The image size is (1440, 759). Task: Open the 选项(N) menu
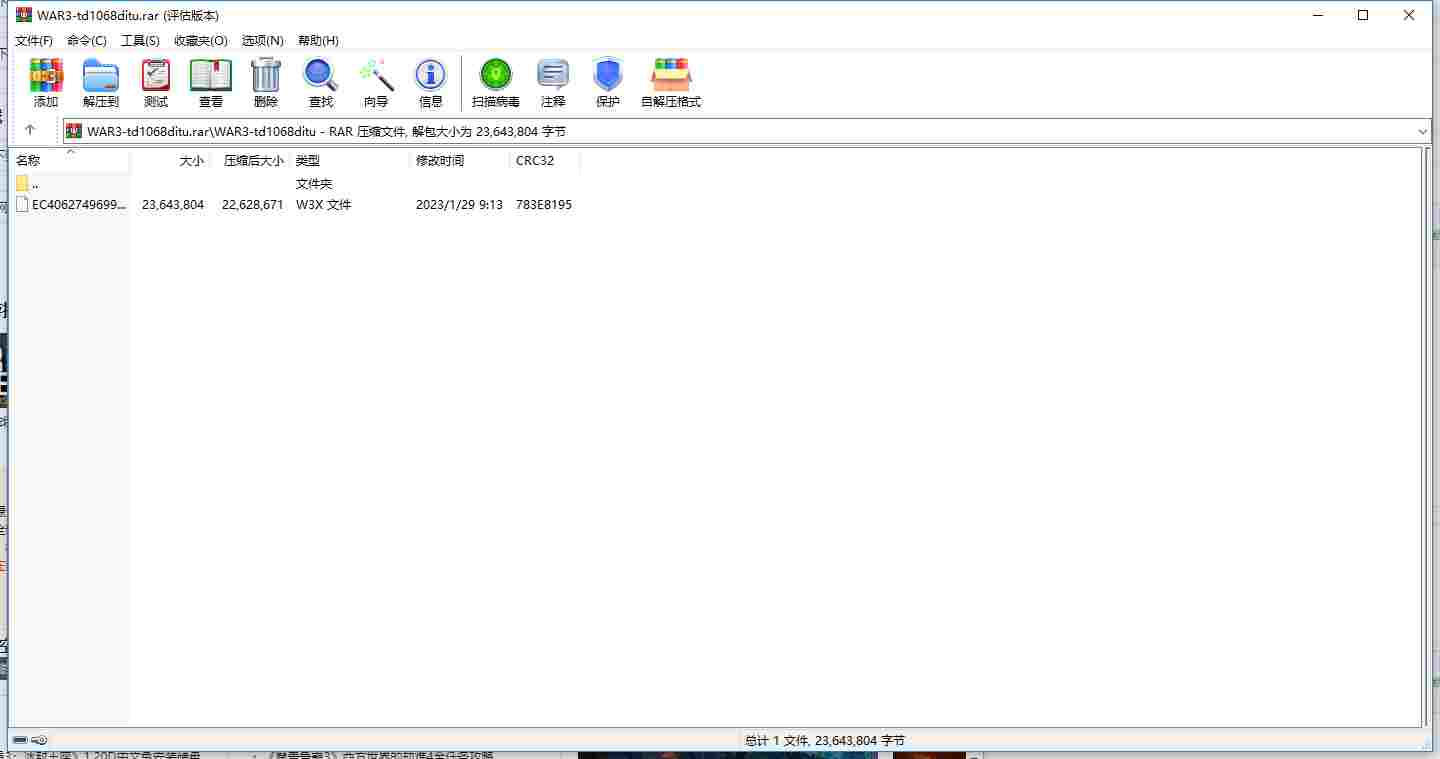(x=263, y=40)
